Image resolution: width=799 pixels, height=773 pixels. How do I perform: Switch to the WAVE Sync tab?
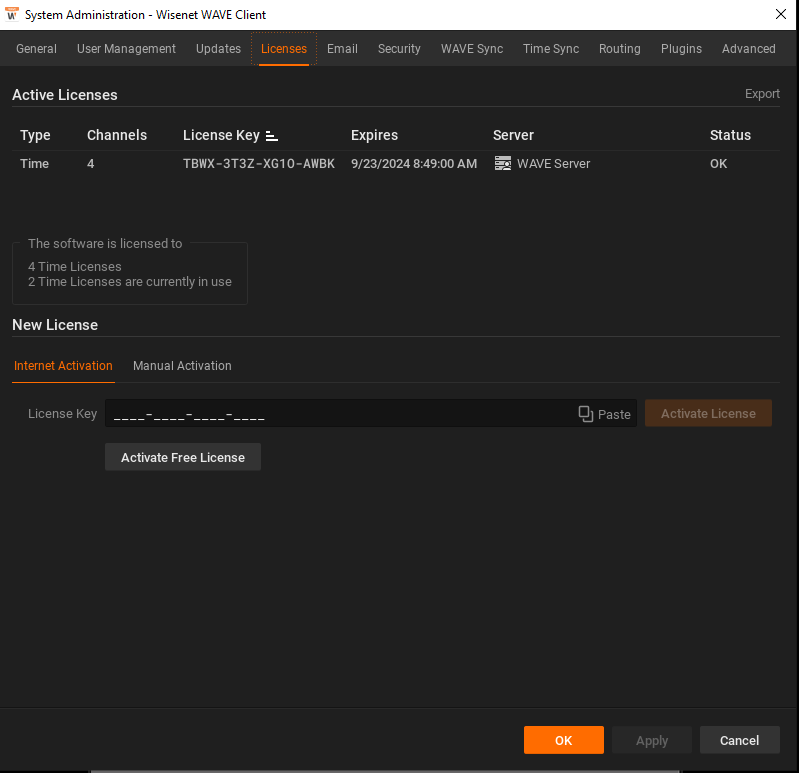472,49
